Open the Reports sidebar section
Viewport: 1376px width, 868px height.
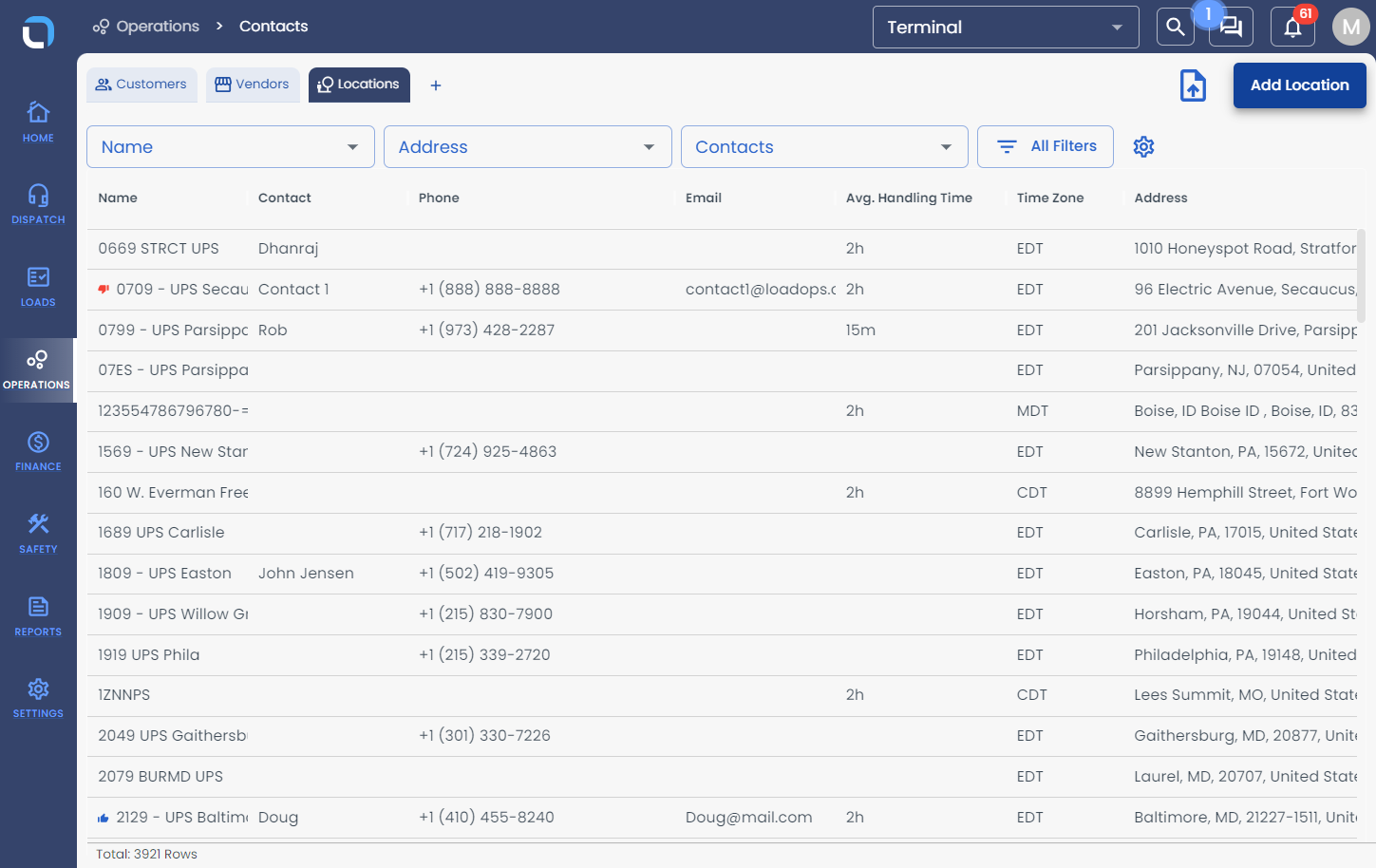pyautogui.click(x=38, y=616)
